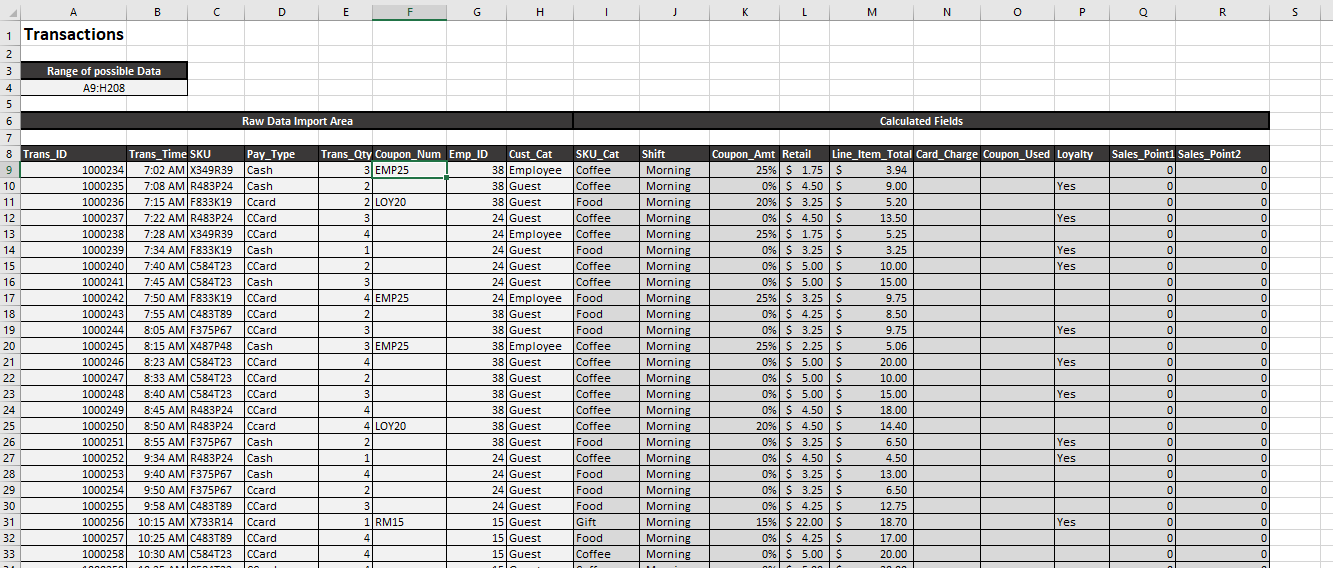Select column F header

(x=409, y=12)
